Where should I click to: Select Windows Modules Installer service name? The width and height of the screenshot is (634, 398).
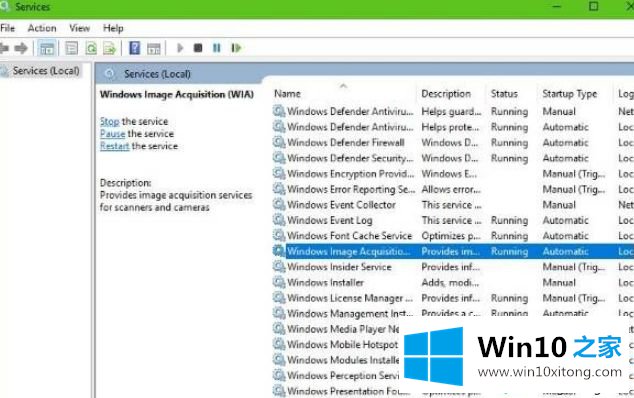[x=343, y=360]
